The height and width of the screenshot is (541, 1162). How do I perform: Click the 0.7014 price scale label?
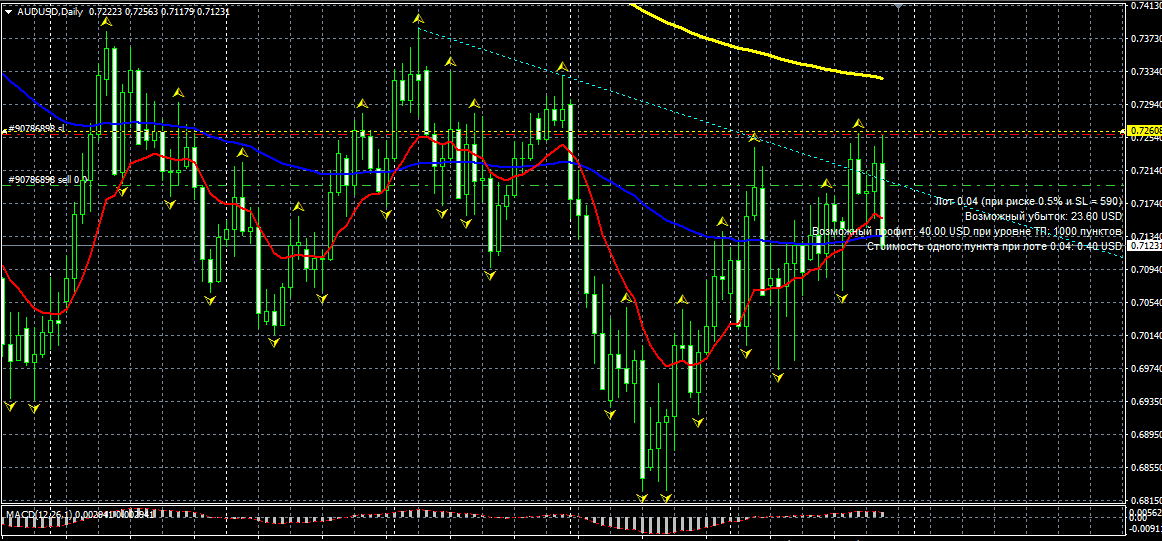[x=1146, y=336]
